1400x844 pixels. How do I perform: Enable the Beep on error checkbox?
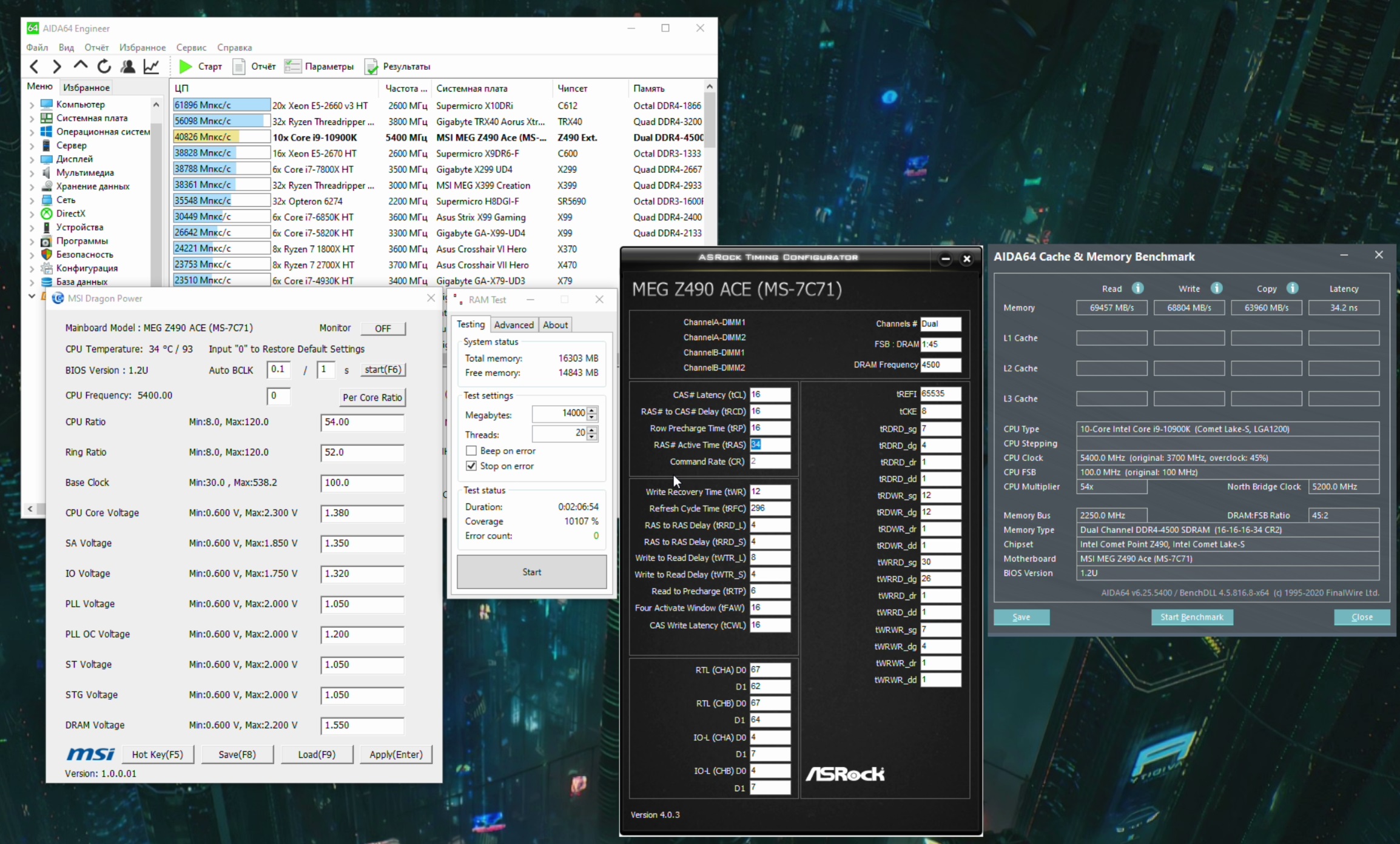[471, 450]
